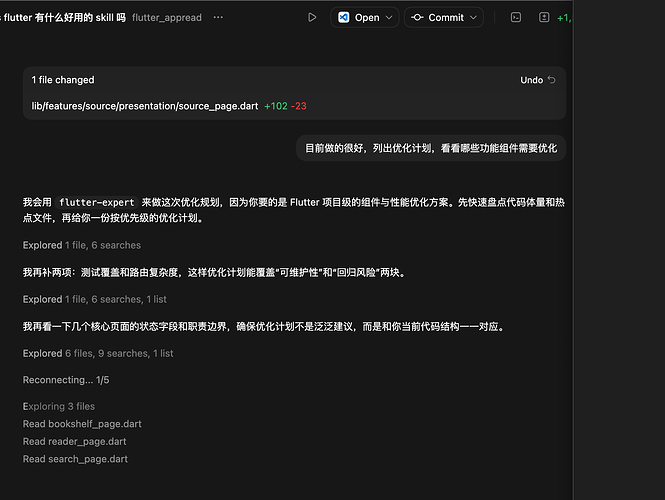Open source_page.dart changed file
665x500 pixels.
(x=145, y=106)
